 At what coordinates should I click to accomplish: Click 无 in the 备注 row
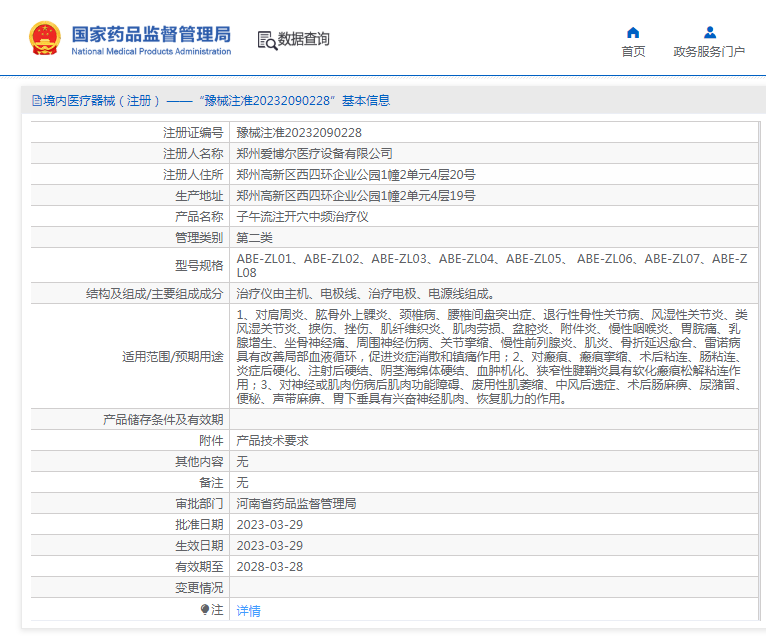pyautogui.click(x=242, y=483)
